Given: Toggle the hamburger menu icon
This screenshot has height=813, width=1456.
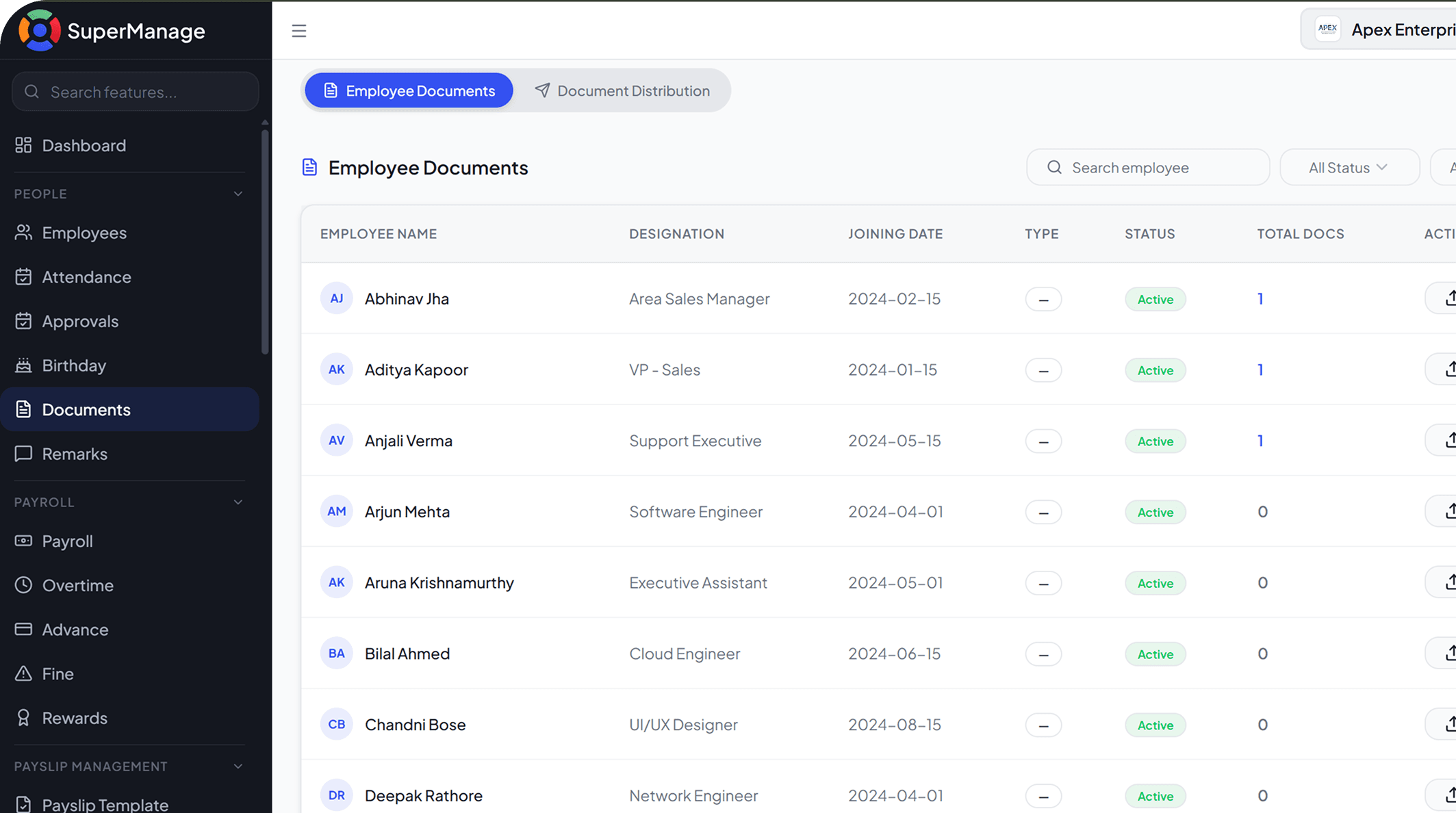Looking at the screenshot, I should point(299,31).
